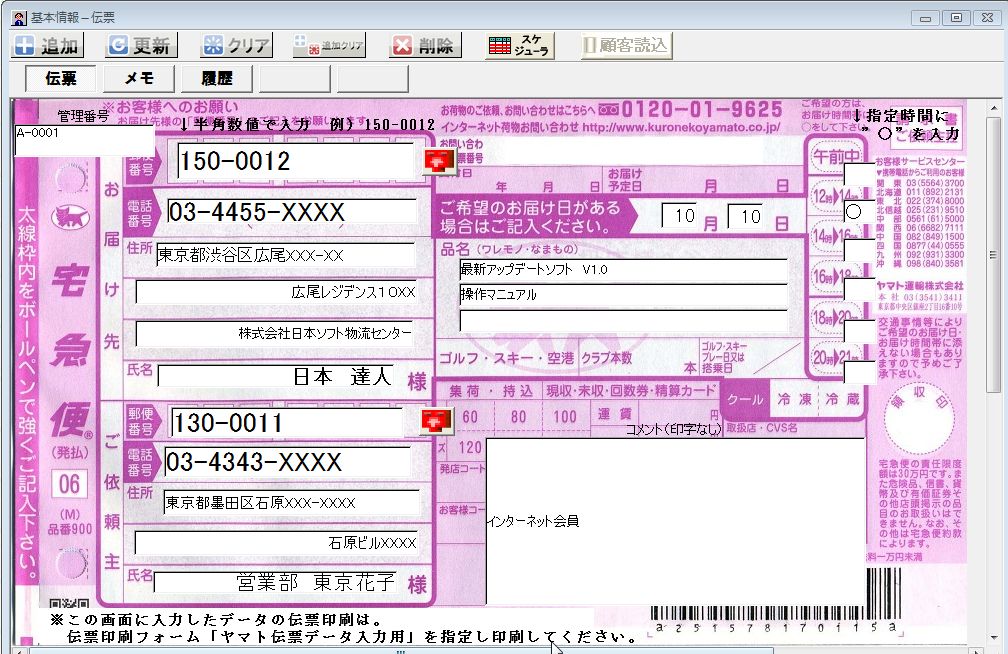Select the sender address field 東京都墨田区石原XXX-XXXX

(x=291, y=502)
